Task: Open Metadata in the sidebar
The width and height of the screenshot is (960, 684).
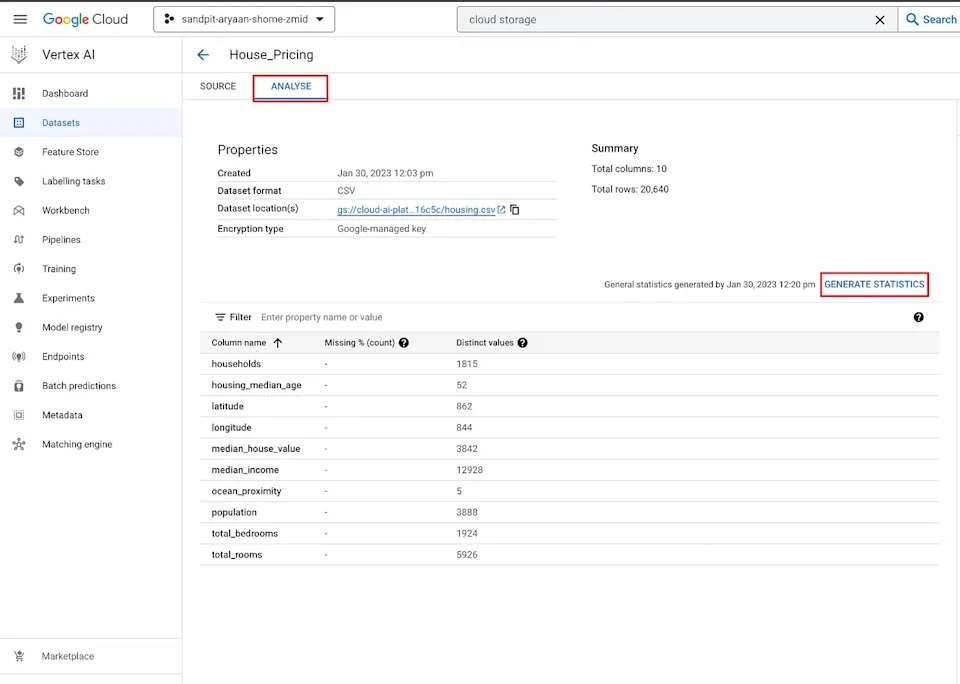Action: pyautogui.click(x=91, y=415)
